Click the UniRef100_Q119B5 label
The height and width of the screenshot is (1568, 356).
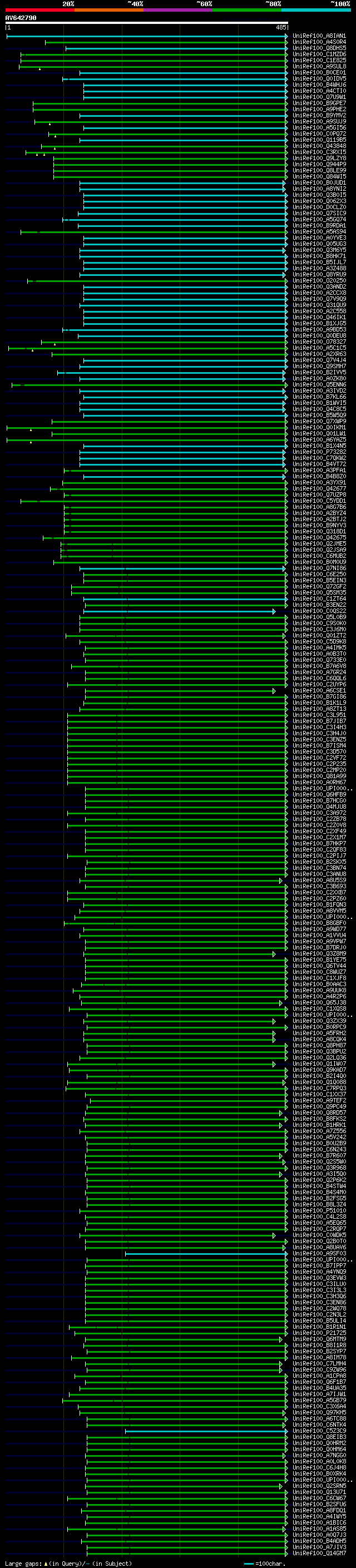coord(319,140)
